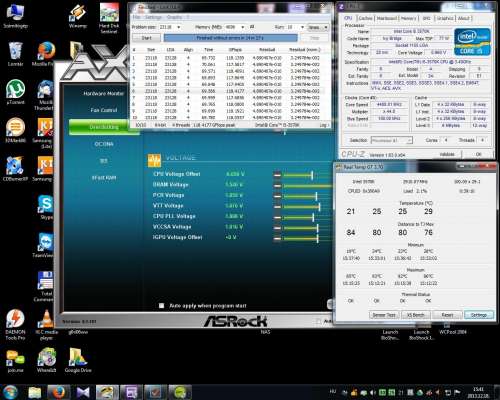Click the Log link in LinX status bar

[x=324, y=125]
